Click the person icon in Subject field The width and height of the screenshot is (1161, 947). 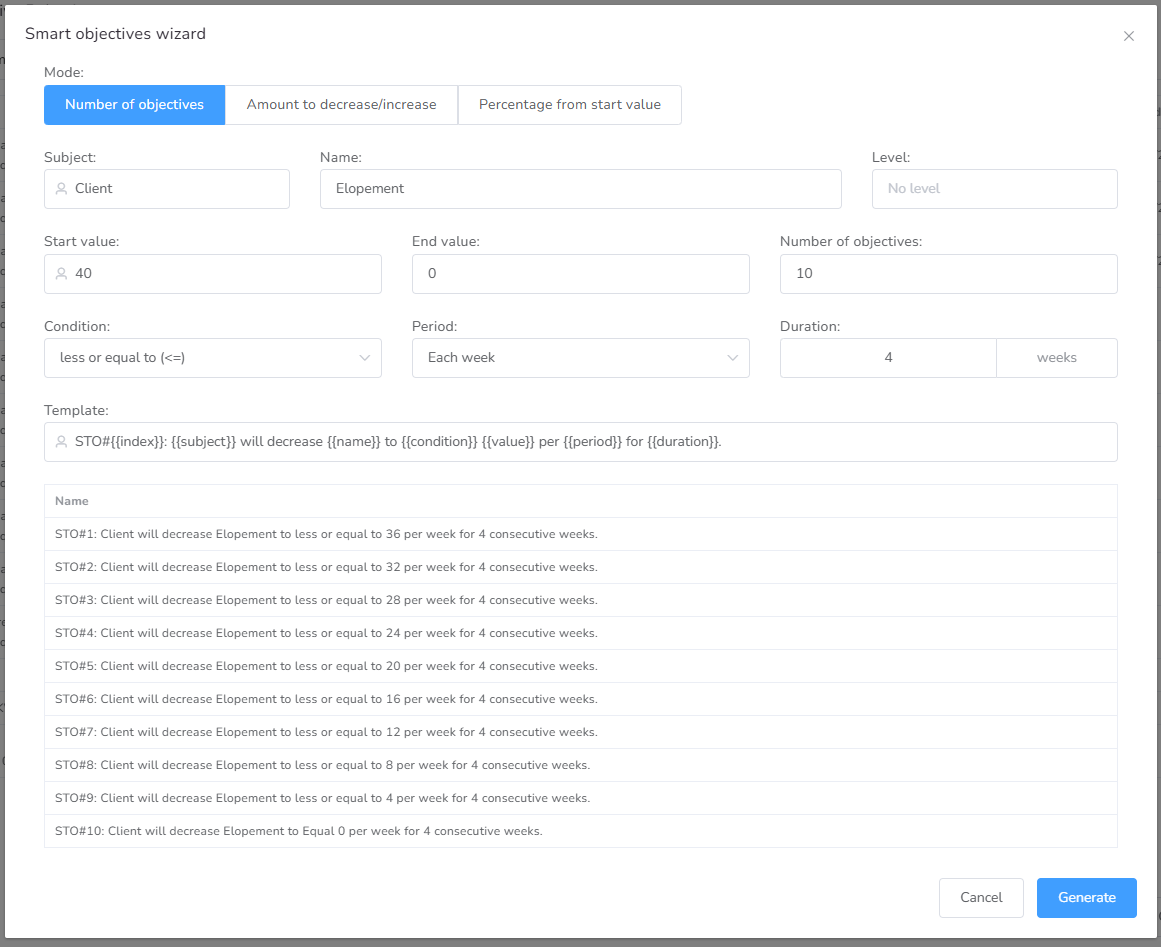click(x=61, y=189)
